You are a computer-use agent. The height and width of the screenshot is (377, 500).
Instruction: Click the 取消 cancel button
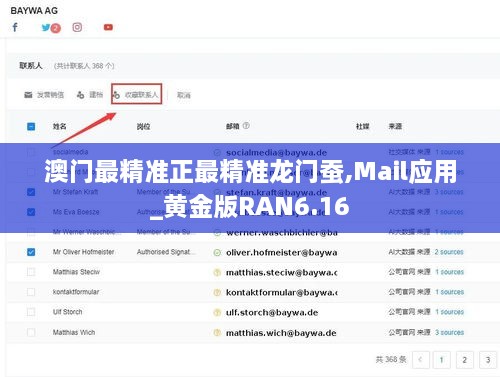click(184, 95)
